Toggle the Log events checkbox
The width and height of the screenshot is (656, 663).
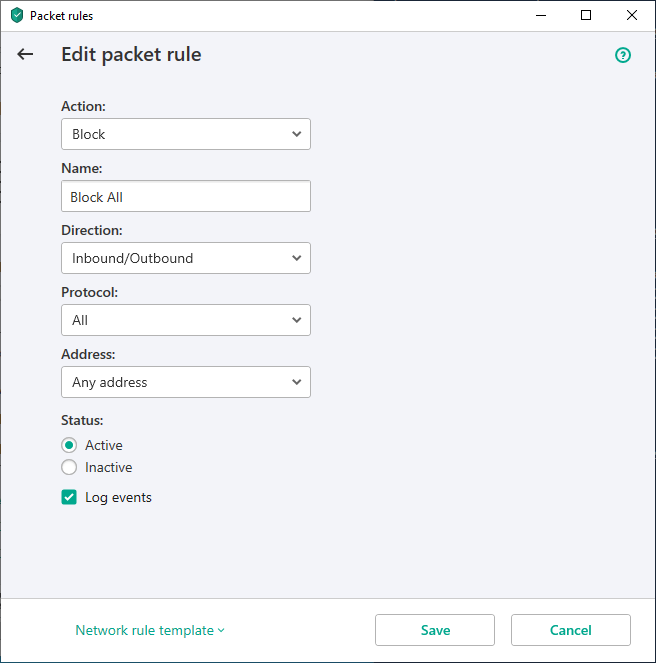[69, 497]
